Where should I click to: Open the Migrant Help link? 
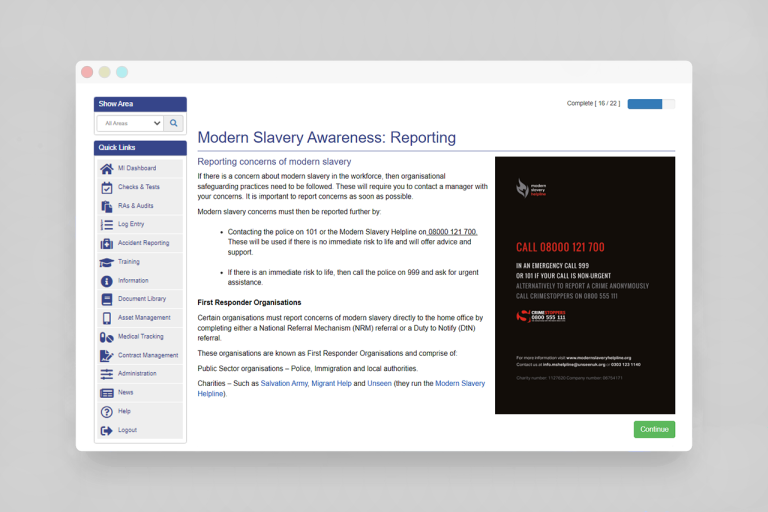(331, 383)
